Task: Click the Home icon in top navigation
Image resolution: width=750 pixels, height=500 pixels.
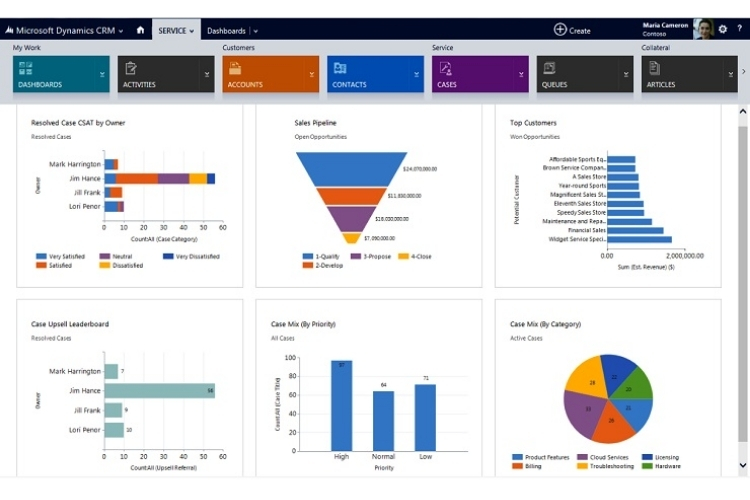Action: click(x=140, y=30)
